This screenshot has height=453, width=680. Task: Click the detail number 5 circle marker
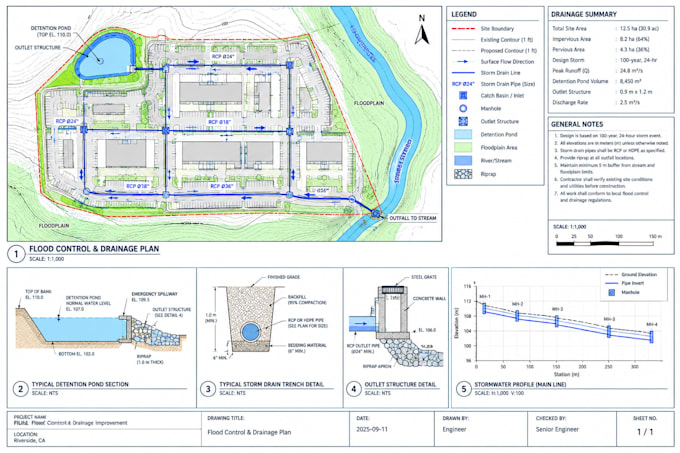(464, 388)
